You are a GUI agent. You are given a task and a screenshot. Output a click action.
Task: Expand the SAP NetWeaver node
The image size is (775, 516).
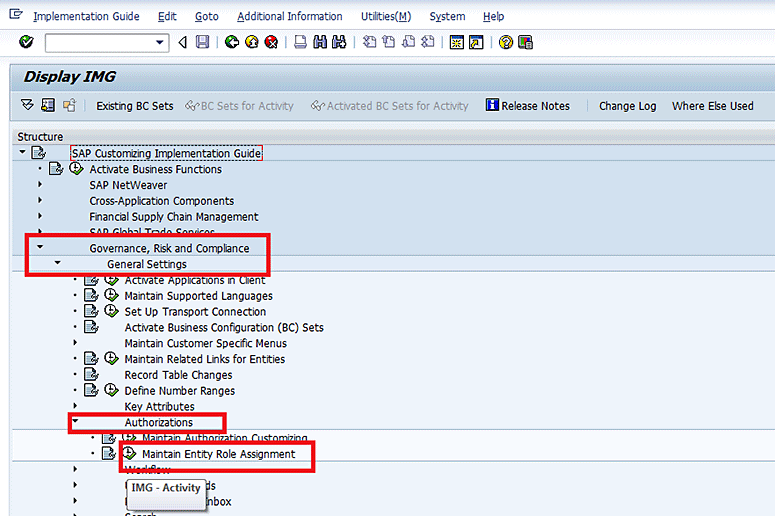tap(40, 185)
